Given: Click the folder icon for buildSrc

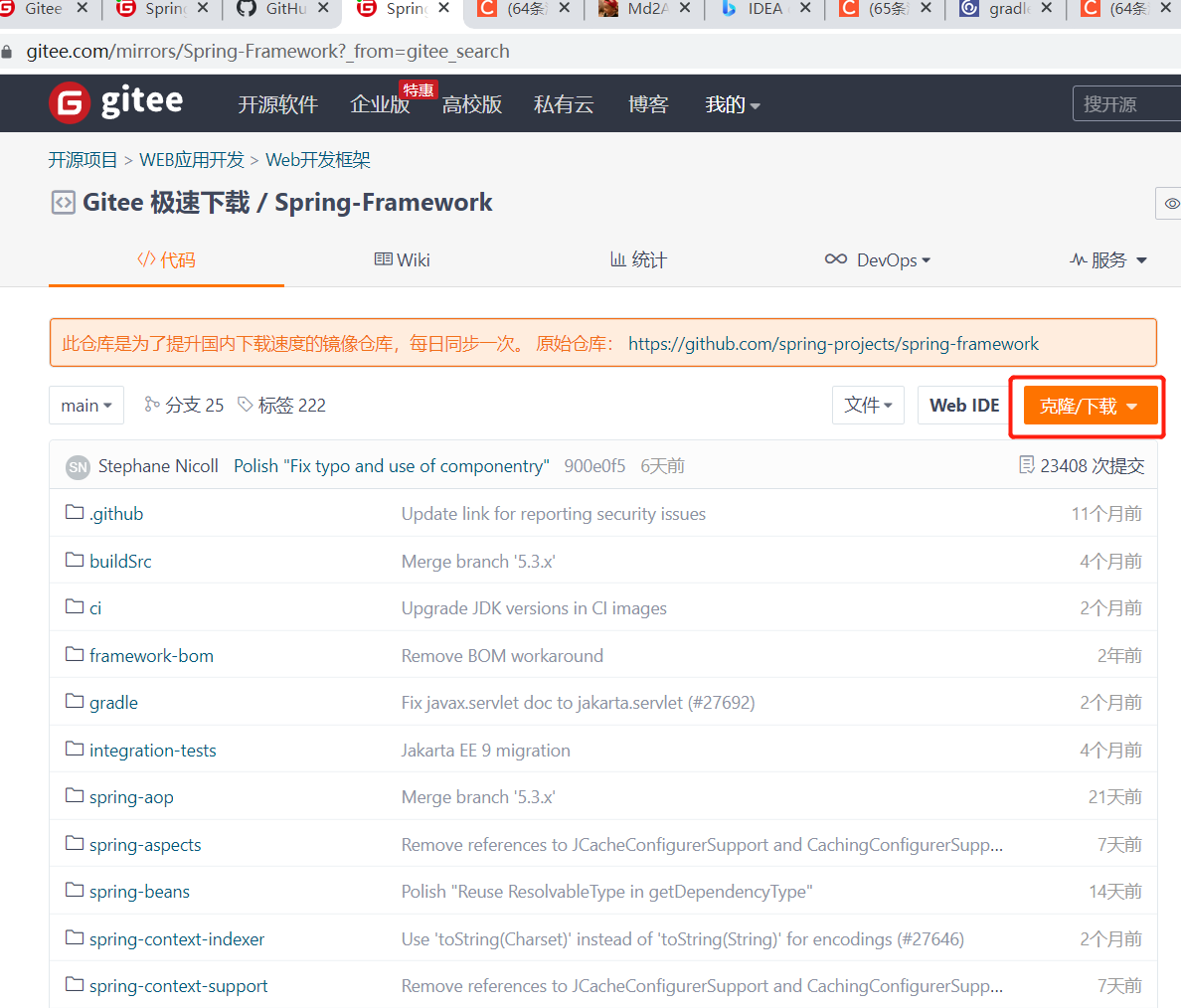Looking at the screenshot, I should (x=75, y=561).
